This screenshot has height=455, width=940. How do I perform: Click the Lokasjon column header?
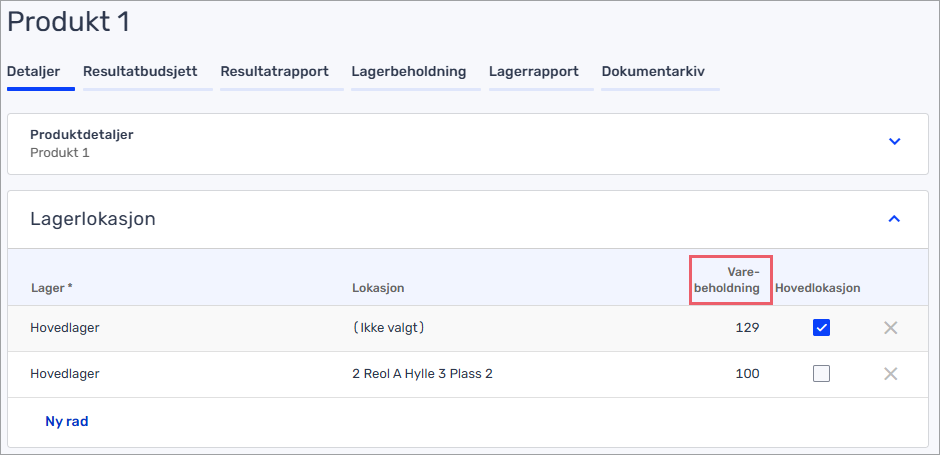378,288
